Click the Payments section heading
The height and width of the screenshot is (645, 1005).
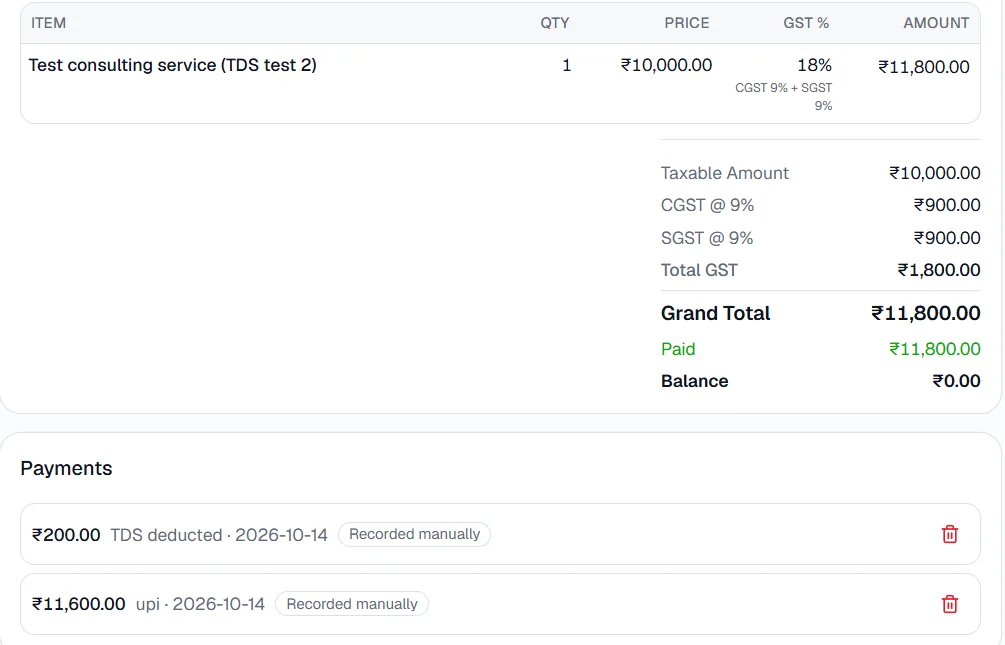coord(66,468)
